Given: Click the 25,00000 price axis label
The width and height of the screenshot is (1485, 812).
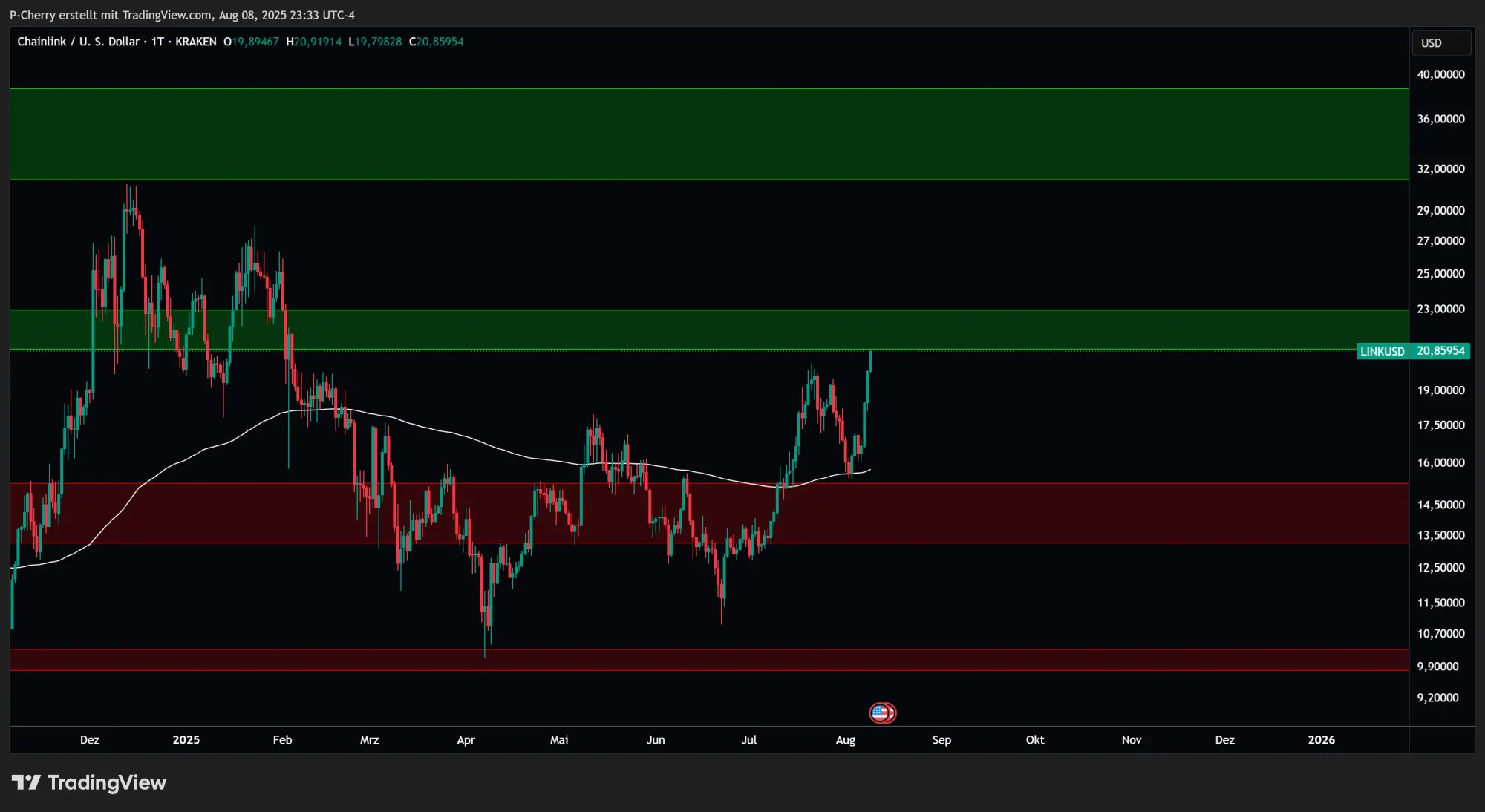Looking at the screenshot, I should tap(1440, 274).
